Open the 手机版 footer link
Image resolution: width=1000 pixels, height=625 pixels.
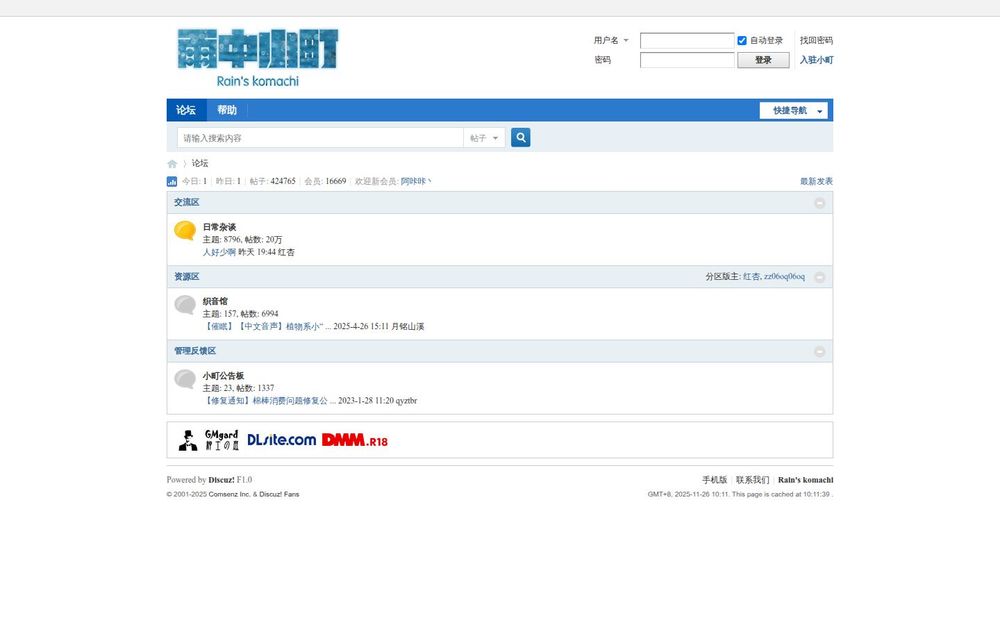point(714,480)
